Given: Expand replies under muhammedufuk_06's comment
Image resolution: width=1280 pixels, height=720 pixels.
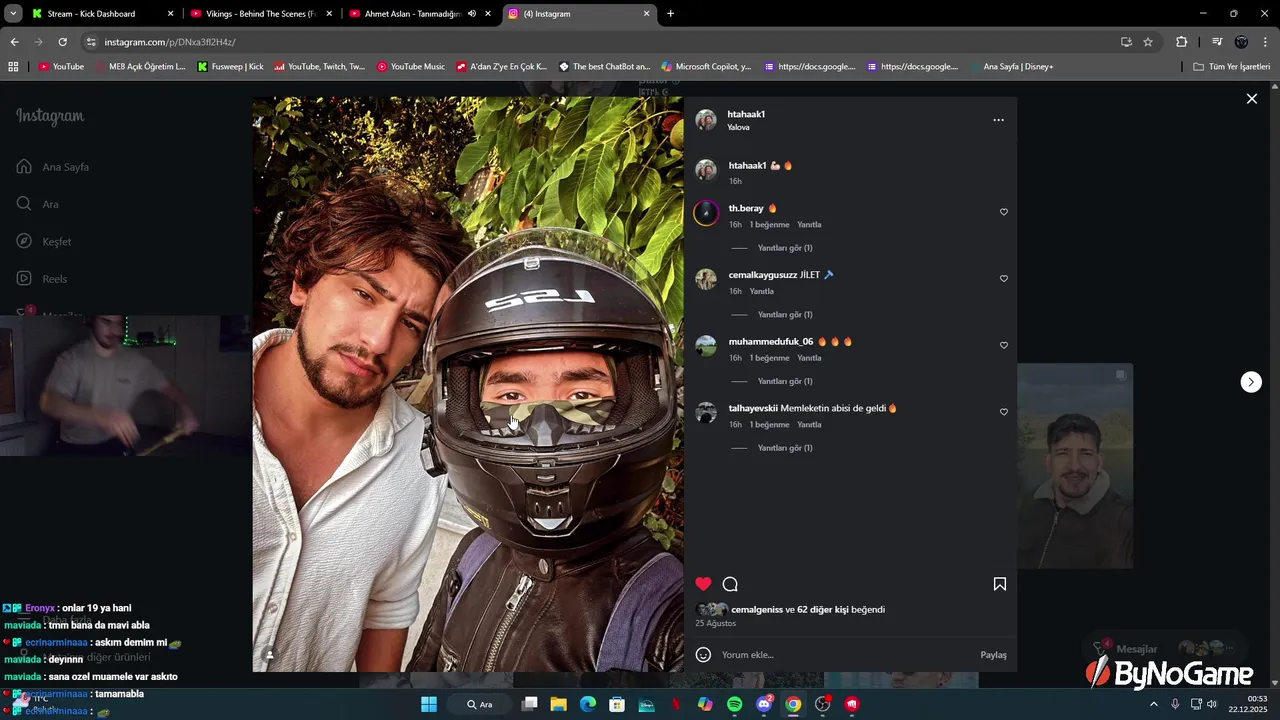Looking at the screenshot, I should pyautogui.click(x=785, y=381).
